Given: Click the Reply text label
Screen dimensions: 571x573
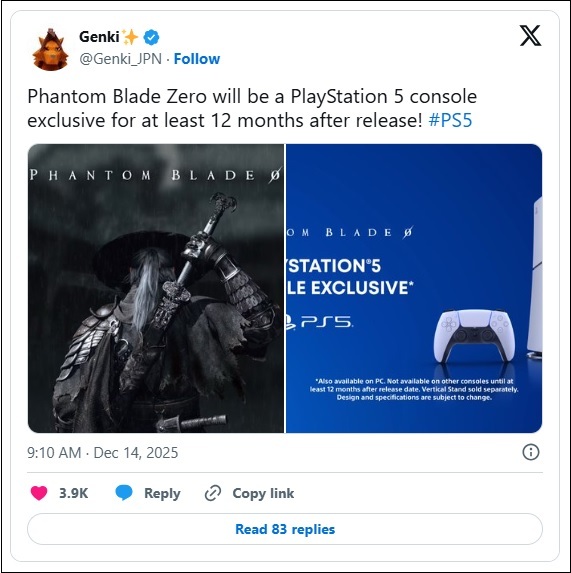Looking at the screenshot, I should pos(162,493).
